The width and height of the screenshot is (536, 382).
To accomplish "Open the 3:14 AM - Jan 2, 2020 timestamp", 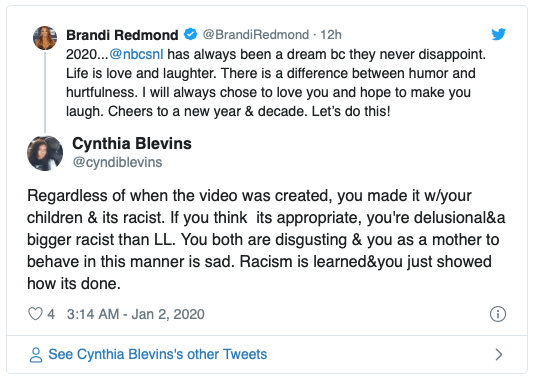I will tap(135, 314).
